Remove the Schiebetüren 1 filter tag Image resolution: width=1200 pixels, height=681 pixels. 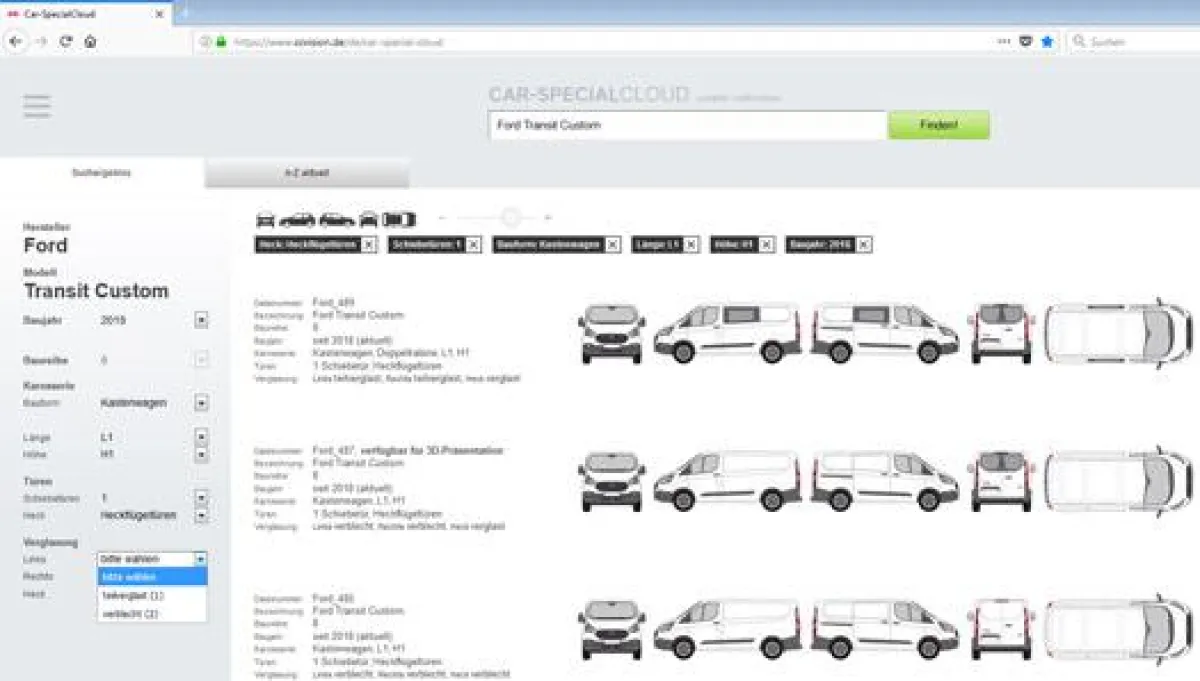click(x=473, y=244)
